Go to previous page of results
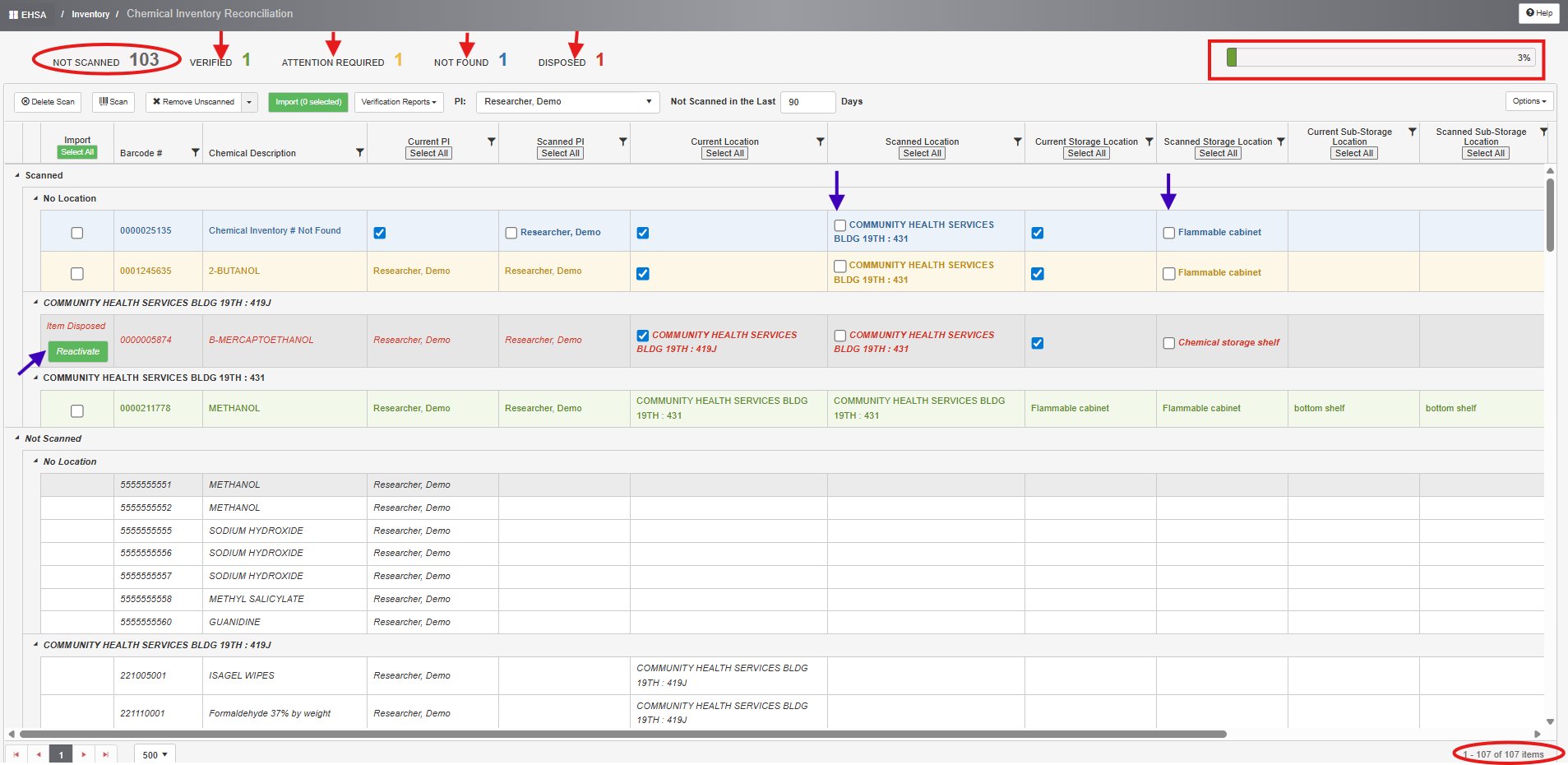This screenshot has width=1568, height=765. [38, 754]
